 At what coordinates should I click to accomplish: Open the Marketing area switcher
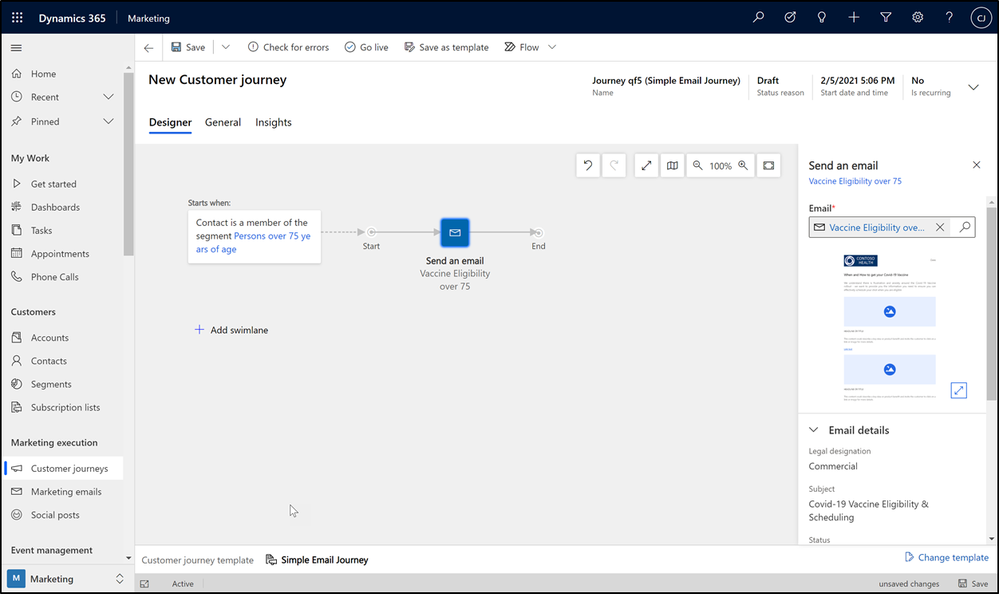coord(66,579)
